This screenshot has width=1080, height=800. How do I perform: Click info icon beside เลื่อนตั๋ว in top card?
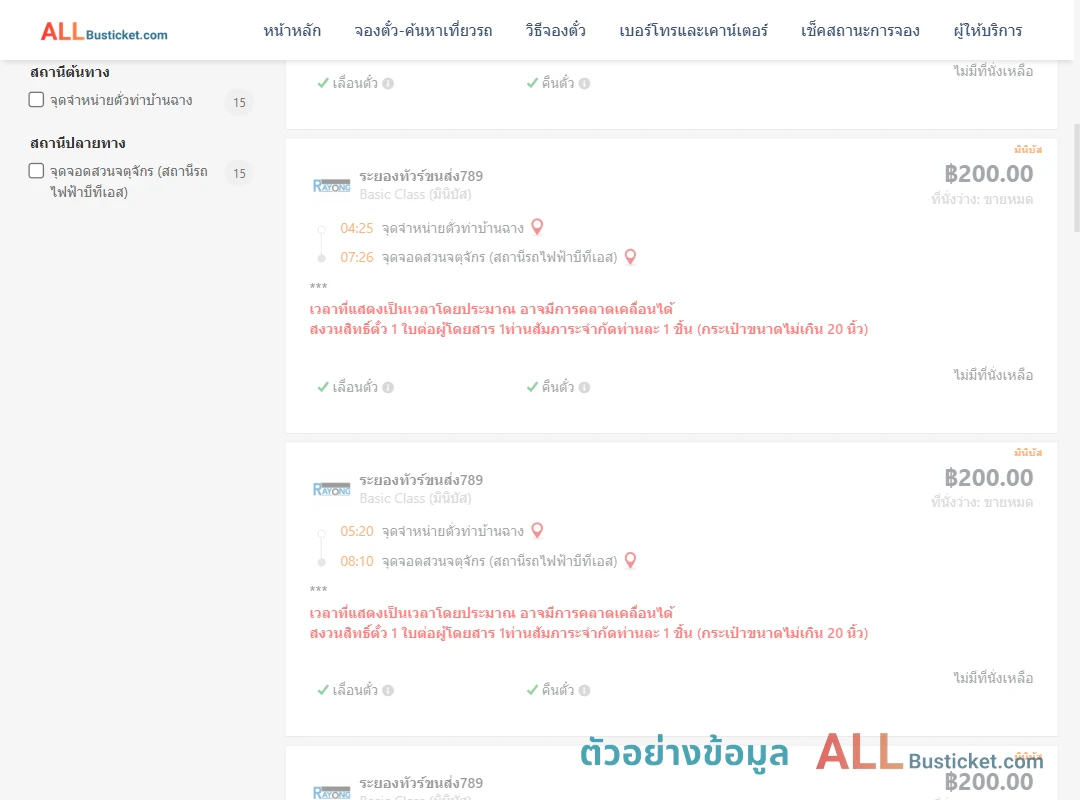388,83
